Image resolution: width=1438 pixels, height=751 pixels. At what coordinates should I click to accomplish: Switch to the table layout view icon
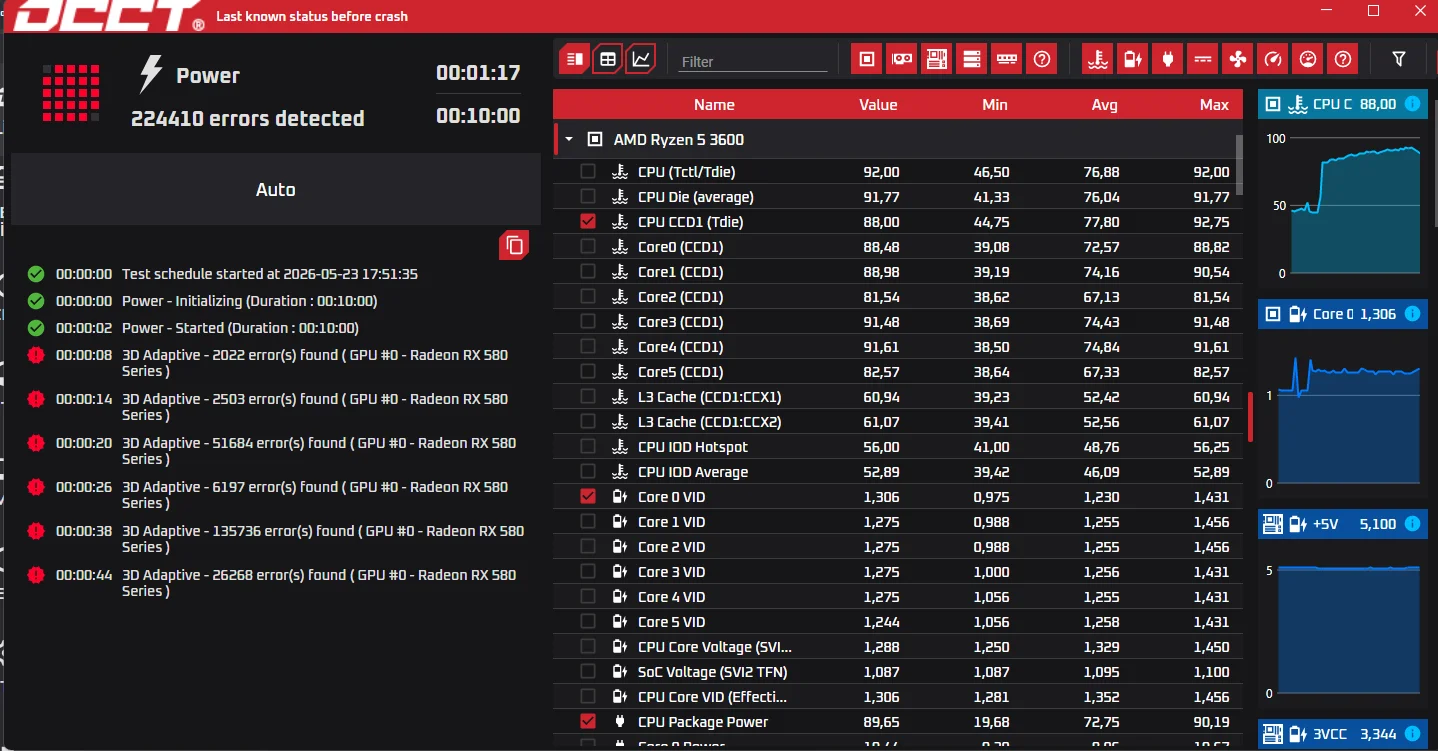coord(608,59)
